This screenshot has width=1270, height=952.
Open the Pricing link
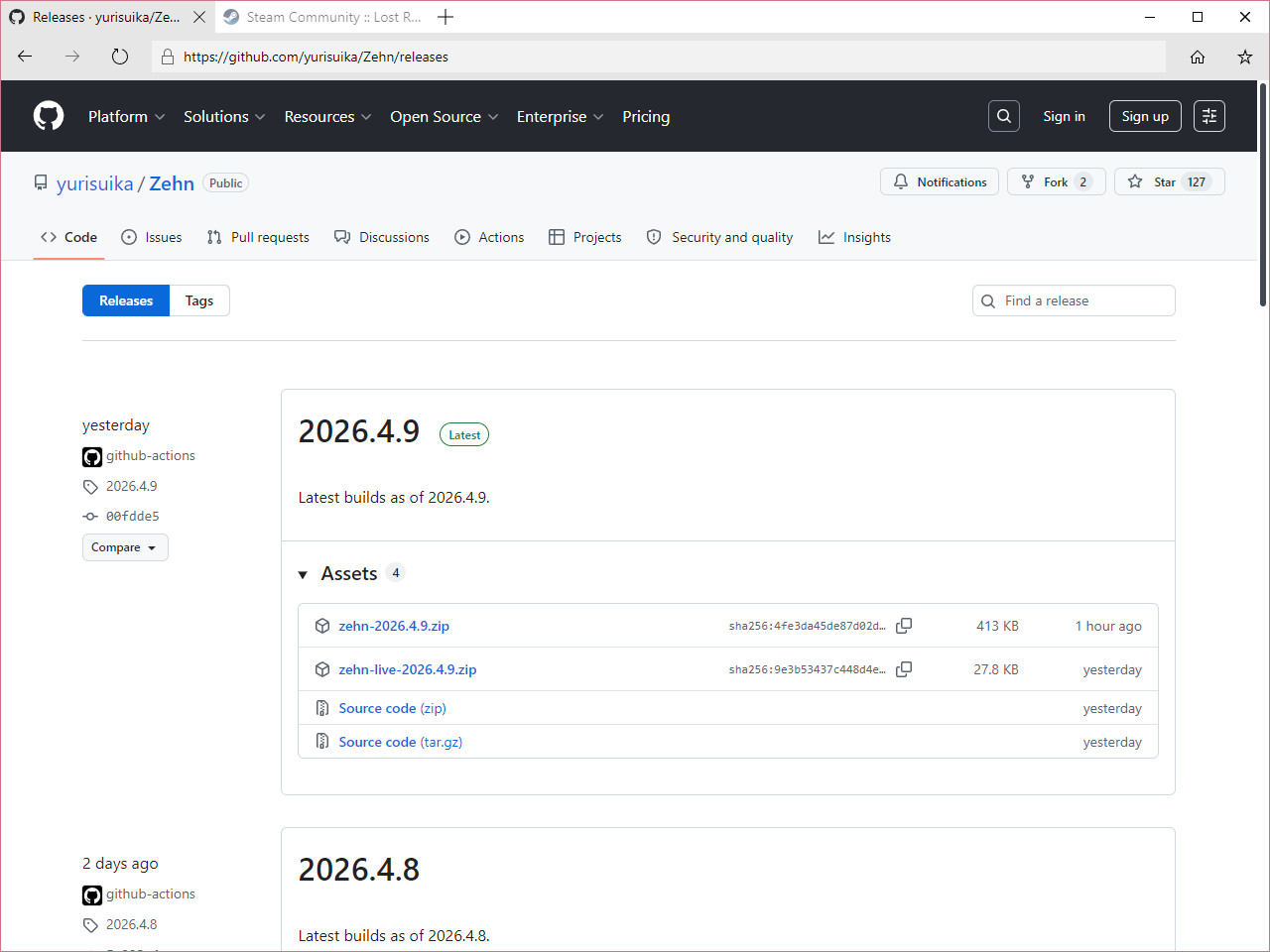click(x=646, y=116)
